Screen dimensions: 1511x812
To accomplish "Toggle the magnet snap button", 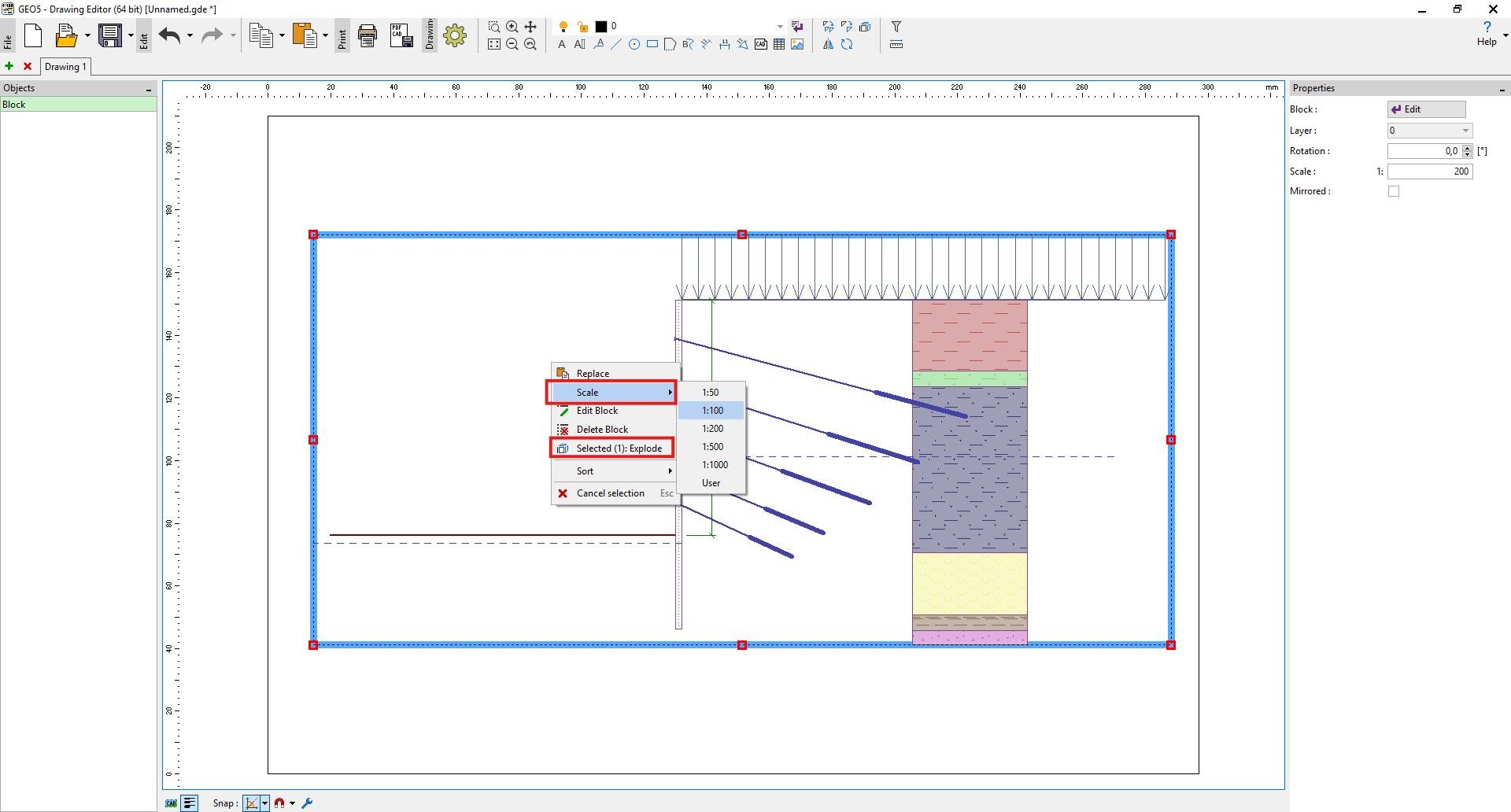I will pos(279,803).
